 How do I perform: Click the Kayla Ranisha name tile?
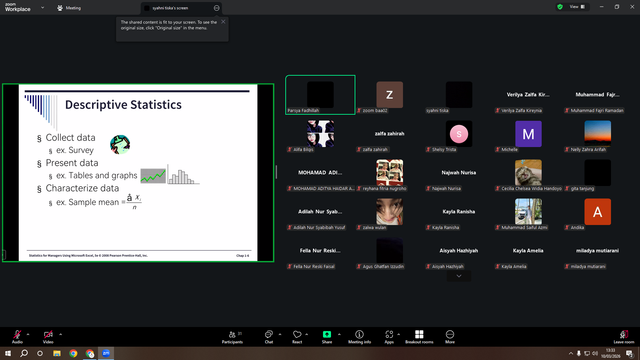pyautogui.click(x=459, y=212)
